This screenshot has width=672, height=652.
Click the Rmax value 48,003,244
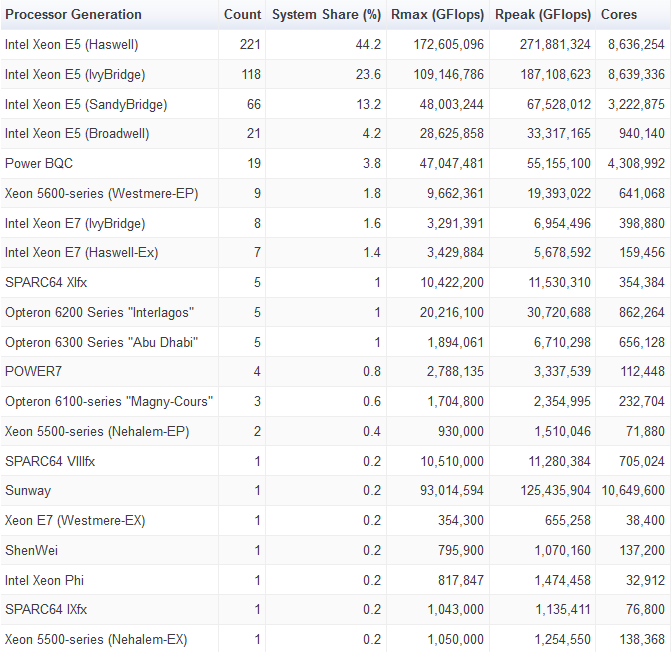451,104
